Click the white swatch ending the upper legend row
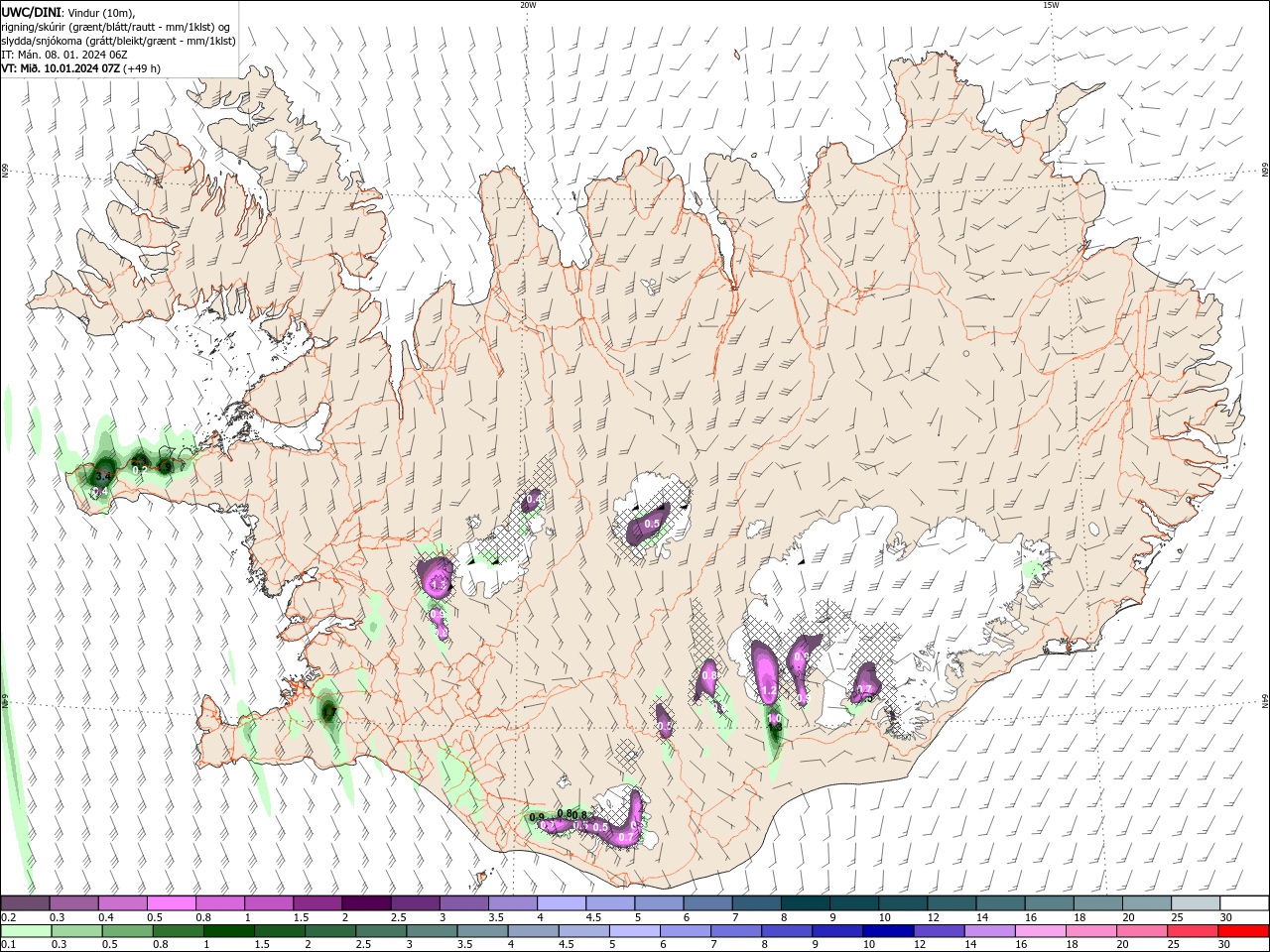Image resolution: width=1270 pixels, height=952 pixels. tap(1244, 903)
